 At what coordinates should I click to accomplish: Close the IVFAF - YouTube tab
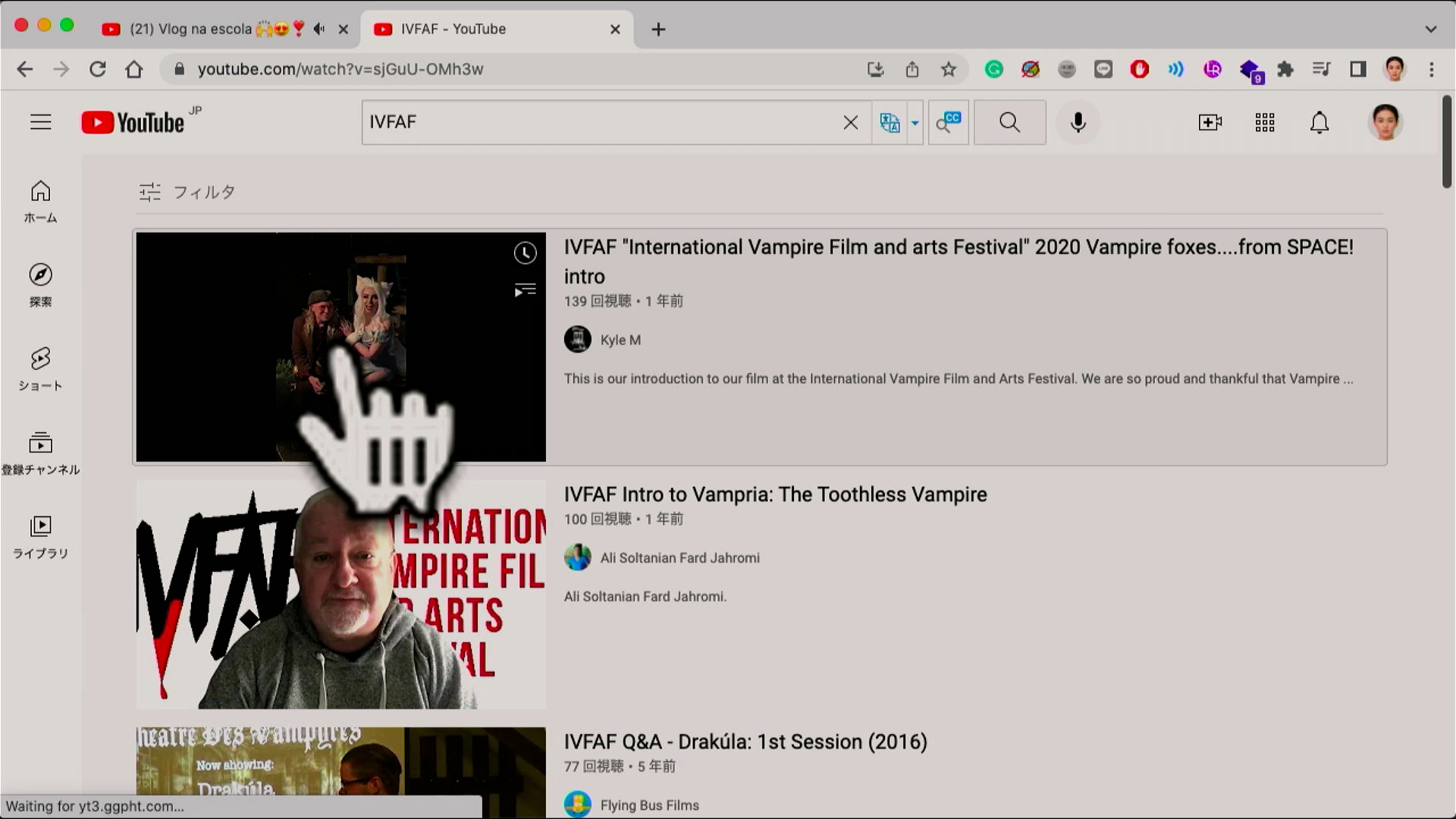click(615, 29)
